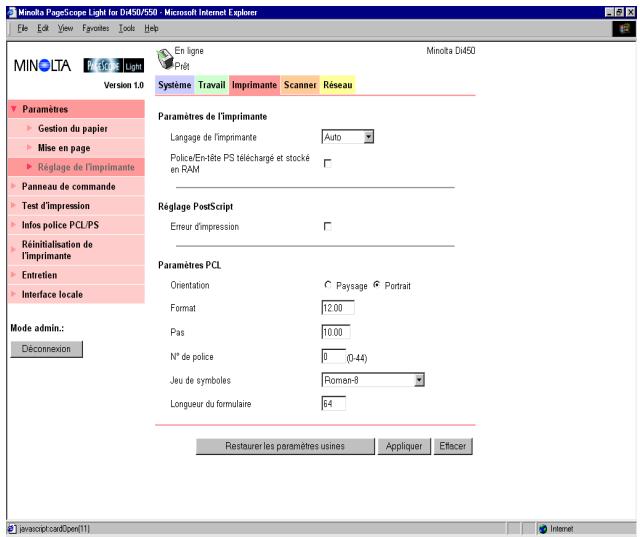Expand the Réinitialisation de l'imprimante arrow
The width and height of the screenshot is (640, 537).
tap(13, 249)
